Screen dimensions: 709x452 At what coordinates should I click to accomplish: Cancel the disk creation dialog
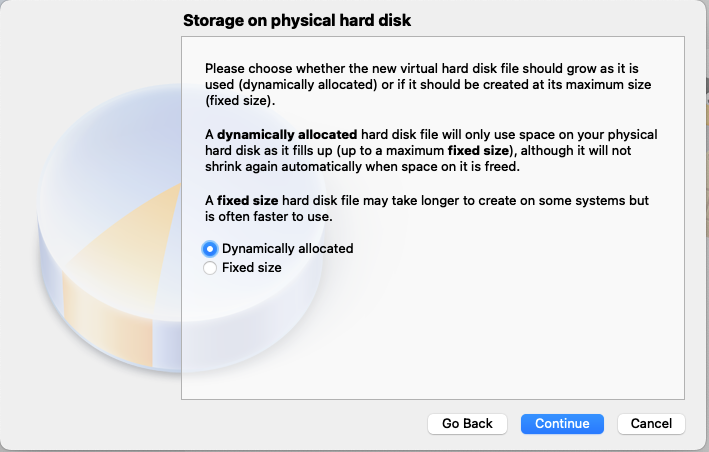pos(651,423)
